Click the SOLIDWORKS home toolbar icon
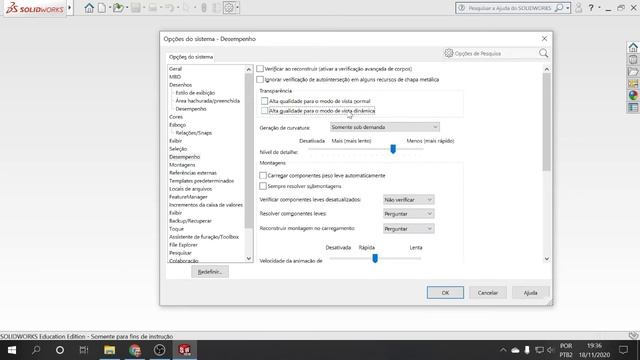 pos(89,8)
